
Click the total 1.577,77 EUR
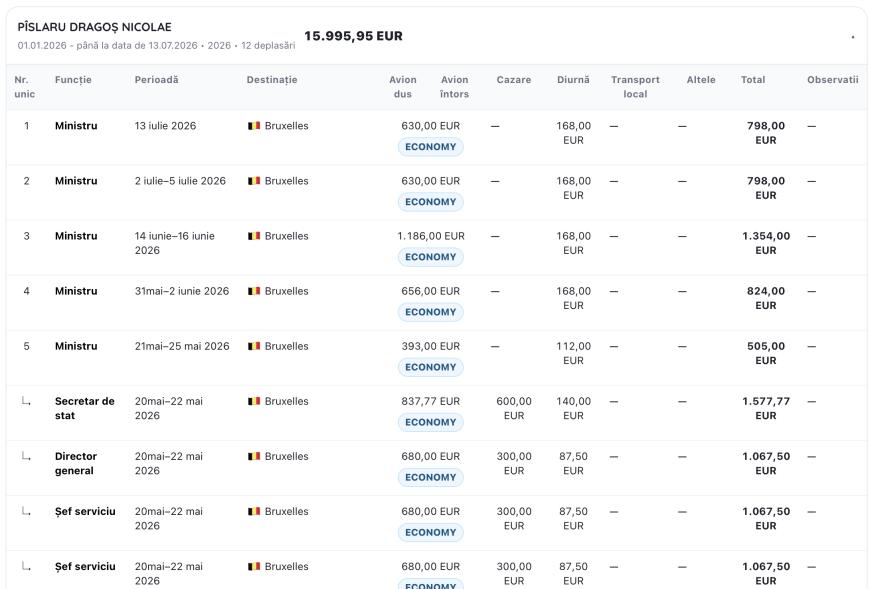766,408
